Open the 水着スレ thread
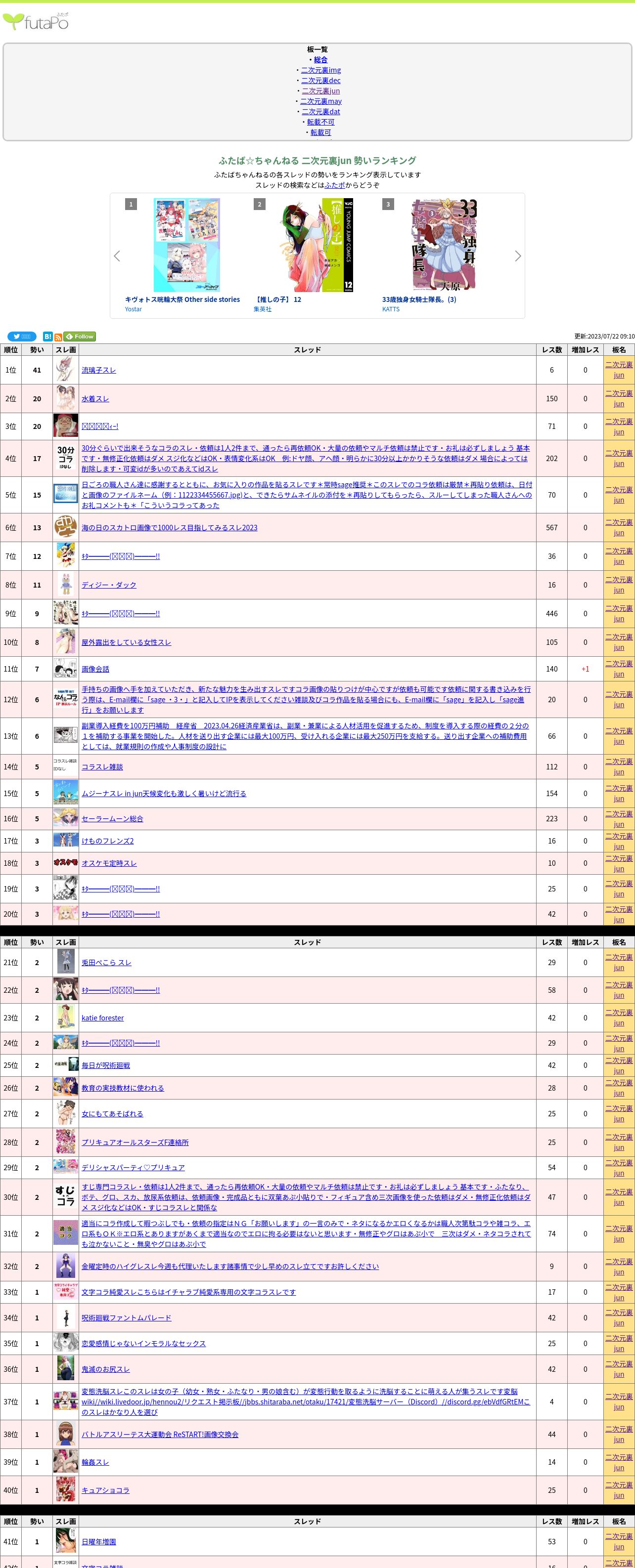This screenshot has width=635, height=1568. coord(95,399)
